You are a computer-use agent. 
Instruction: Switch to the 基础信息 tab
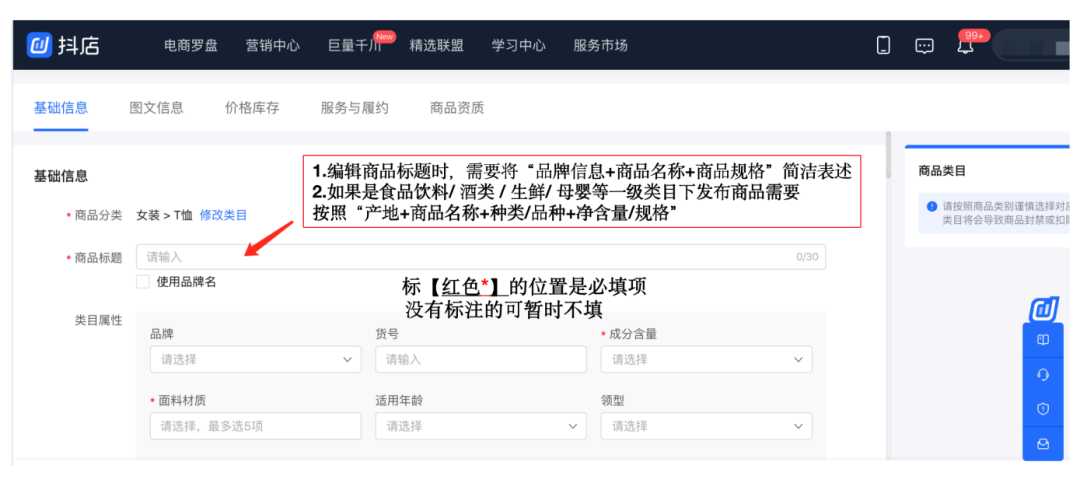coord(61,108)
